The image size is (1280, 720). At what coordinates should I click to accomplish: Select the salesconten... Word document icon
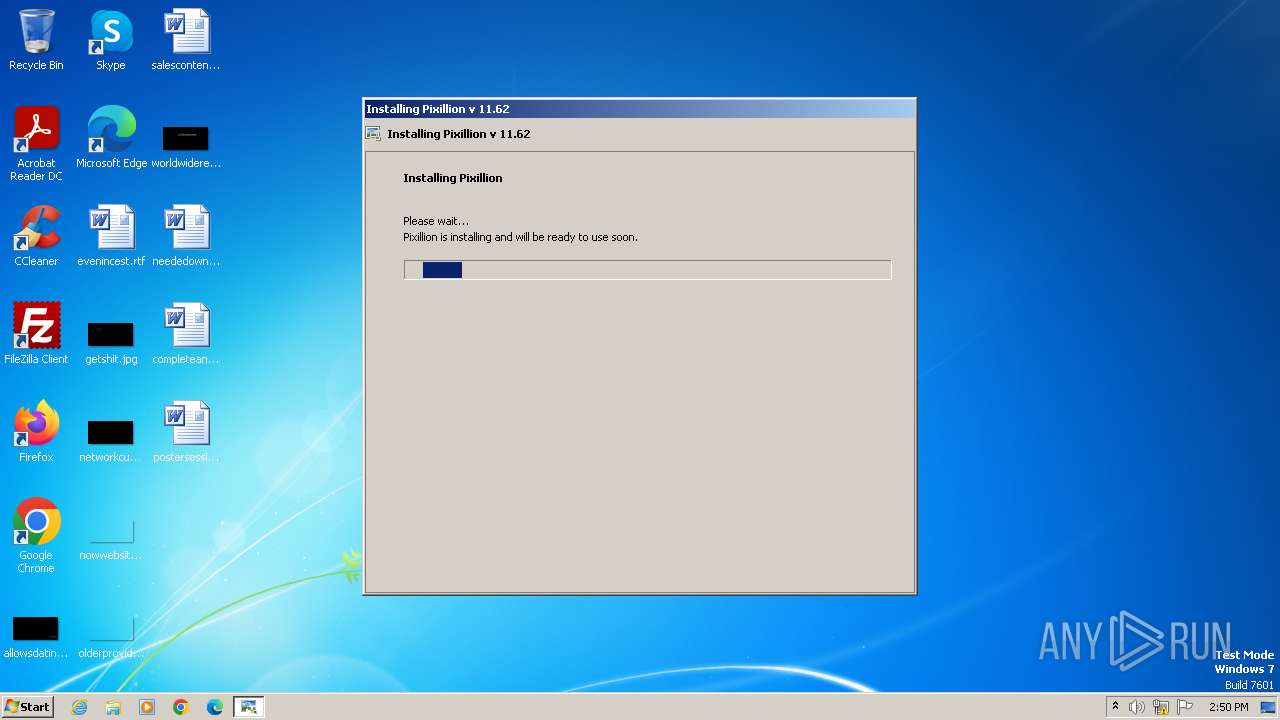click(186, 41)
